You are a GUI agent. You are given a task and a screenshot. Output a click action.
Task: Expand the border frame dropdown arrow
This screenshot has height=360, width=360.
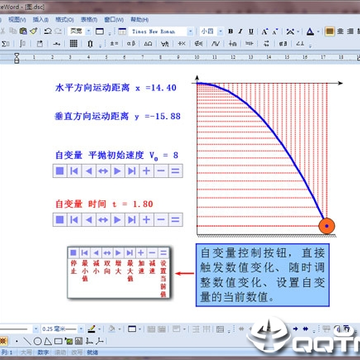coord(140,329)
